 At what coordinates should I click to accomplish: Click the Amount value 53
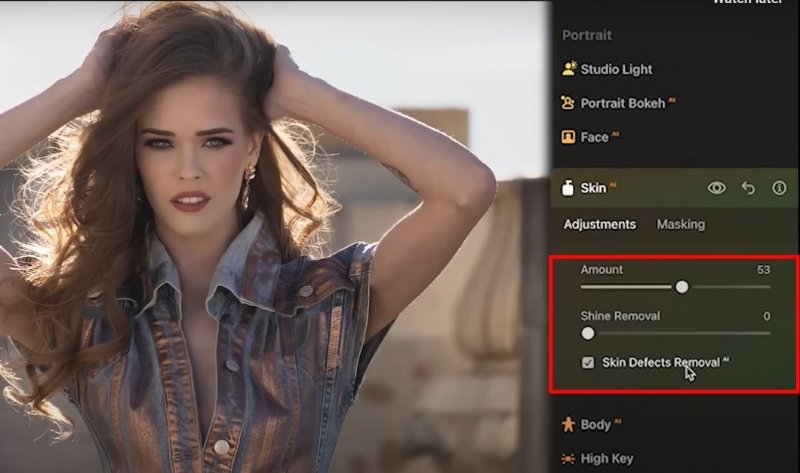coord(763,270)
